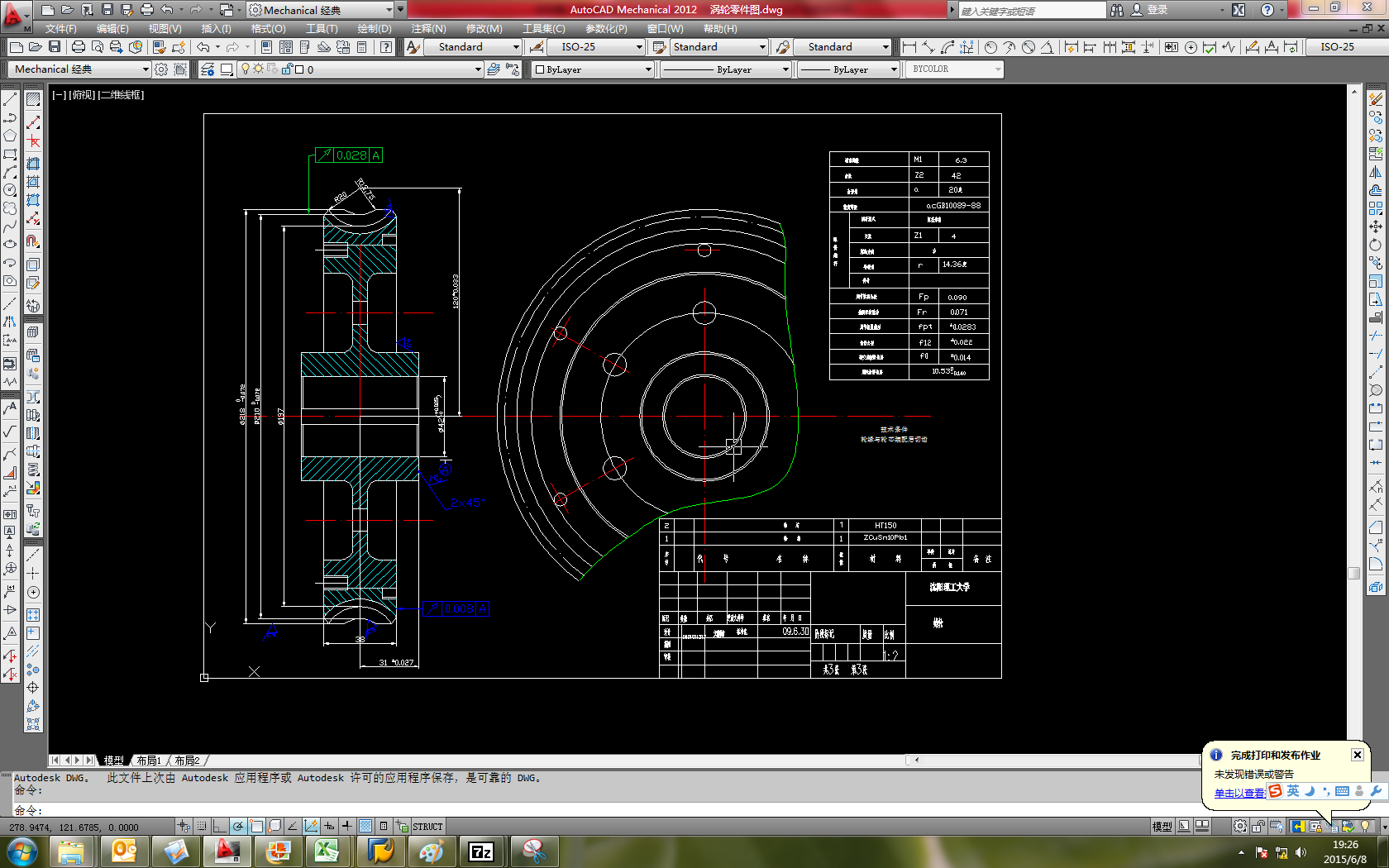Screen dimensions: 1389x868
Task: Click the Radius dimension tool icon
Action: tap(990, 47)
